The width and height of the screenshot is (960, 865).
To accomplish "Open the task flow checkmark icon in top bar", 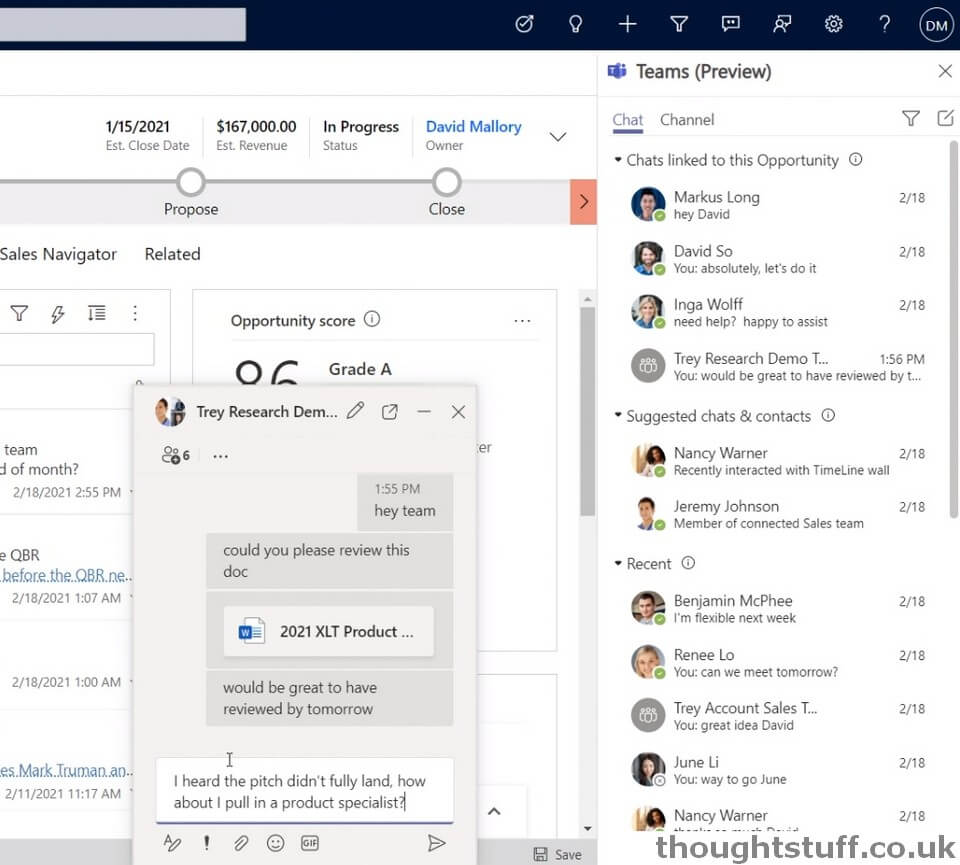I will 524,24.
